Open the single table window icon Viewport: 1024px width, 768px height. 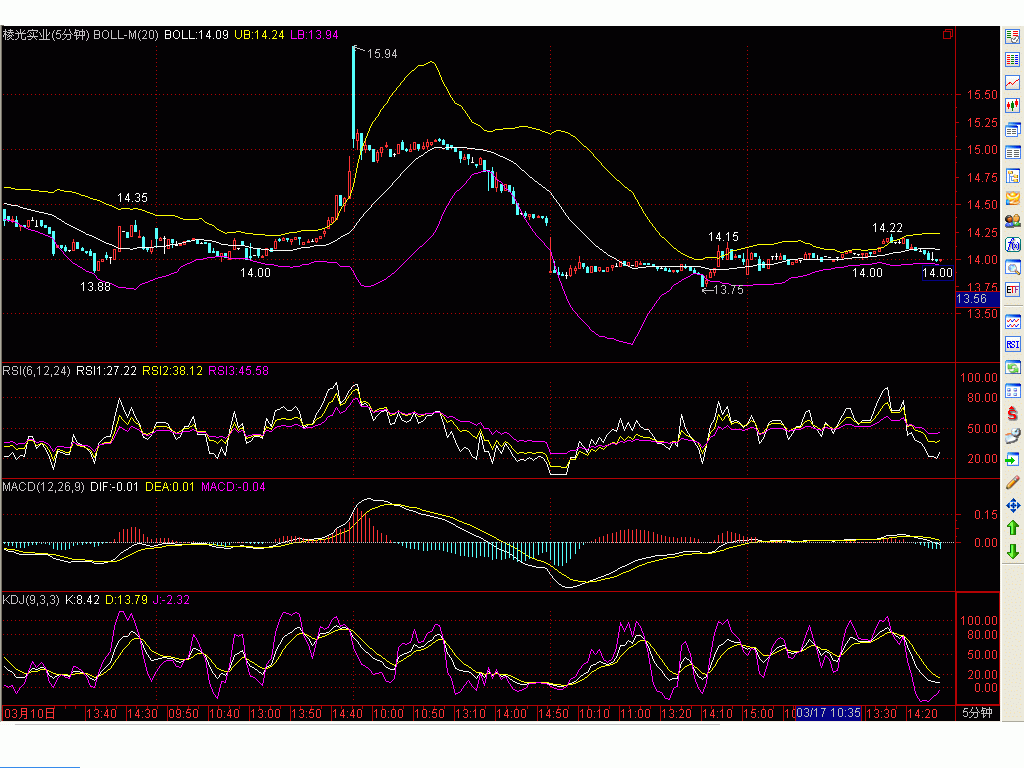[x=1012, y=153]
